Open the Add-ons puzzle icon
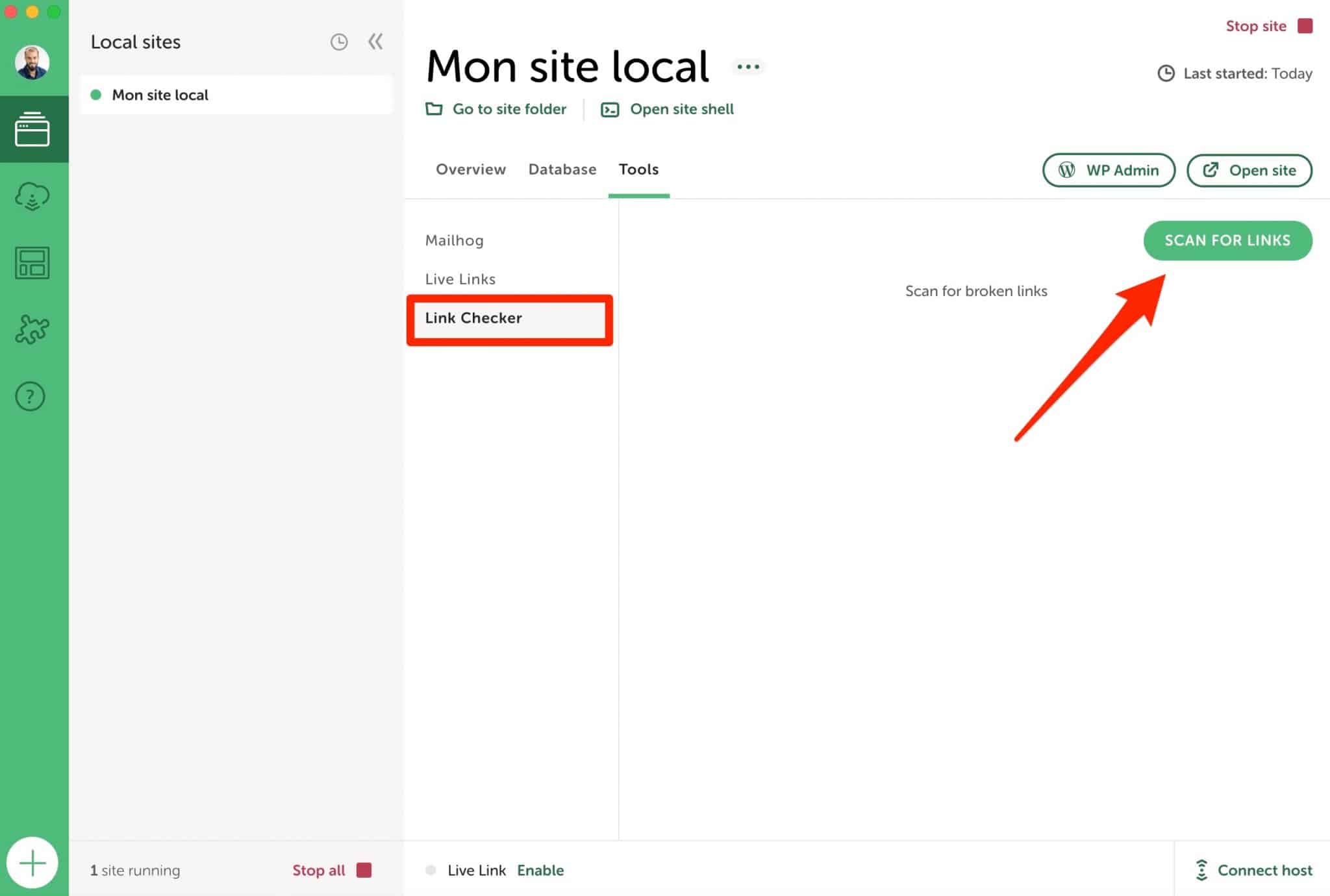 (32, 330)
